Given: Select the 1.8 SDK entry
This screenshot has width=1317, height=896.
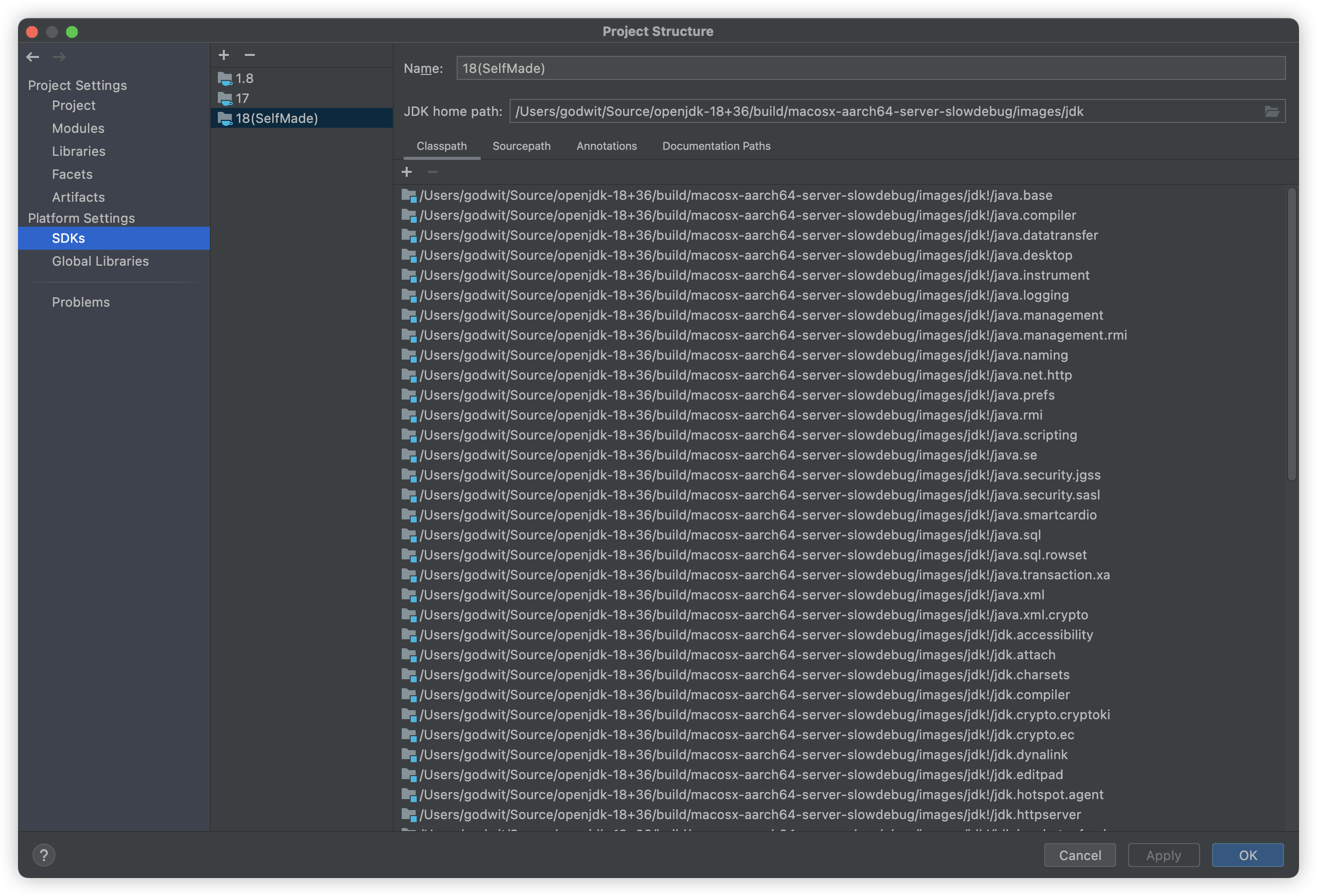Looking at the screenshot, I should 244,78.
